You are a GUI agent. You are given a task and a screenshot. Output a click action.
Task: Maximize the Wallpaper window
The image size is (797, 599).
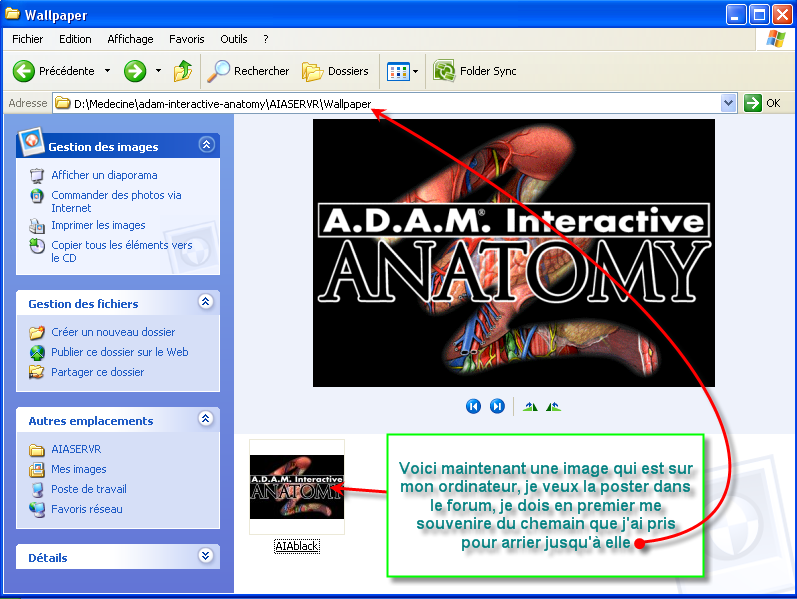coord(759,15)
